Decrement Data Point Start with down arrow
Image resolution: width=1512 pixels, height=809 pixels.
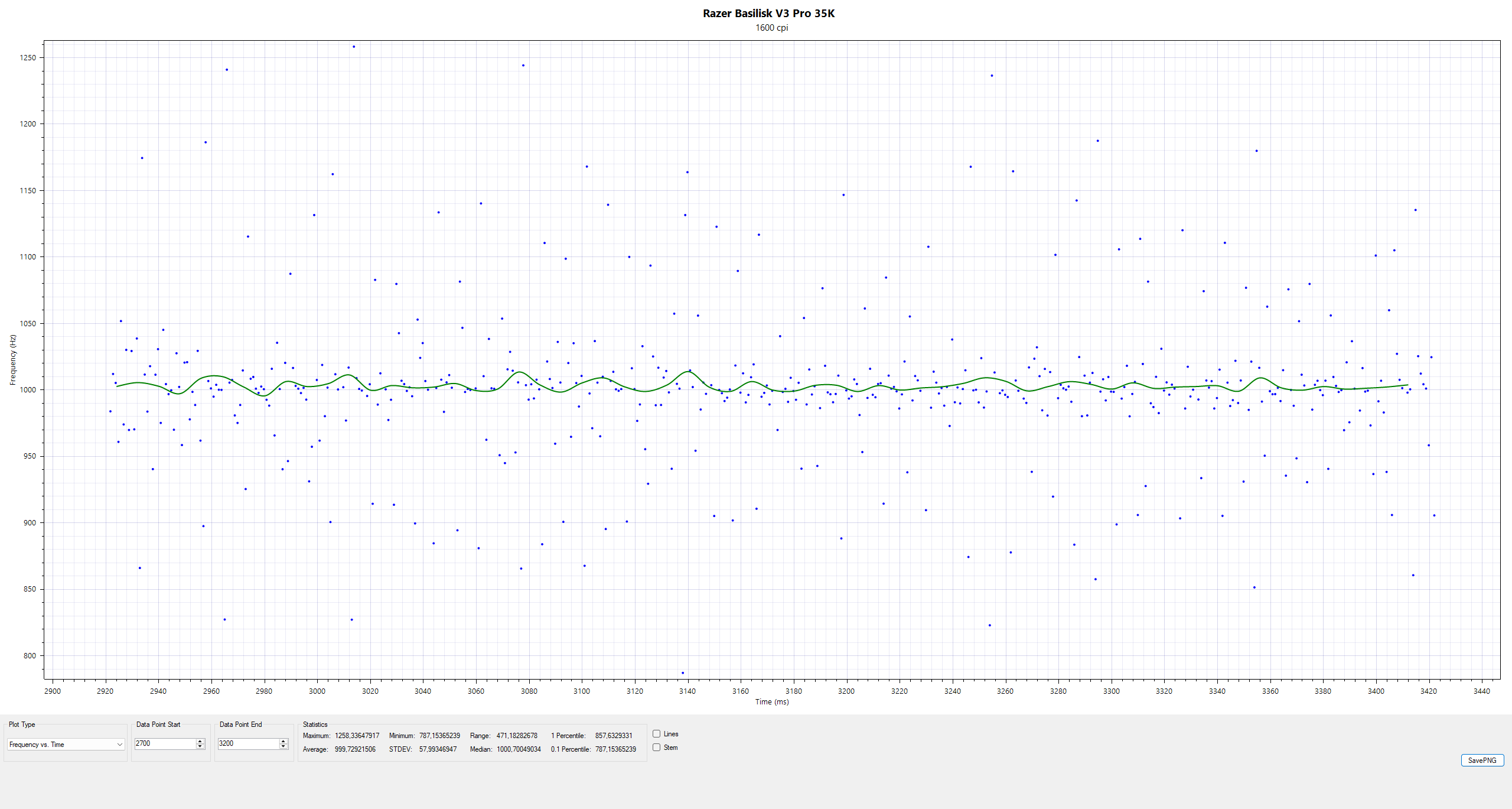200,746
